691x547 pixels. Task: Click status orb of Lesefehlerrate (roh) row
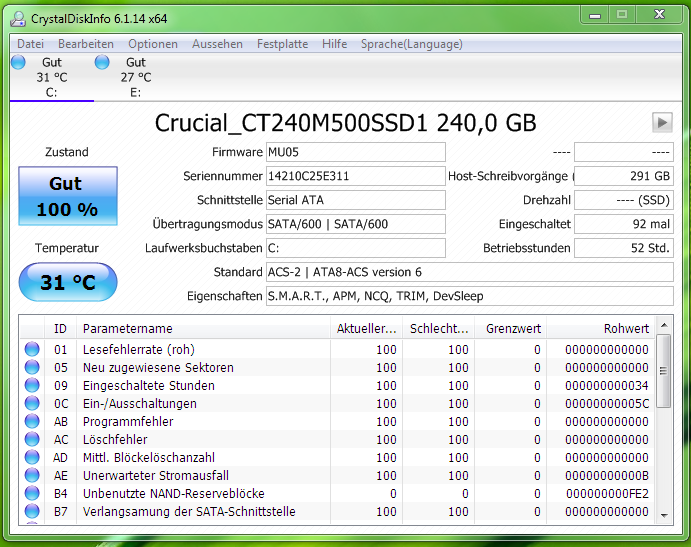coord(32,349)
